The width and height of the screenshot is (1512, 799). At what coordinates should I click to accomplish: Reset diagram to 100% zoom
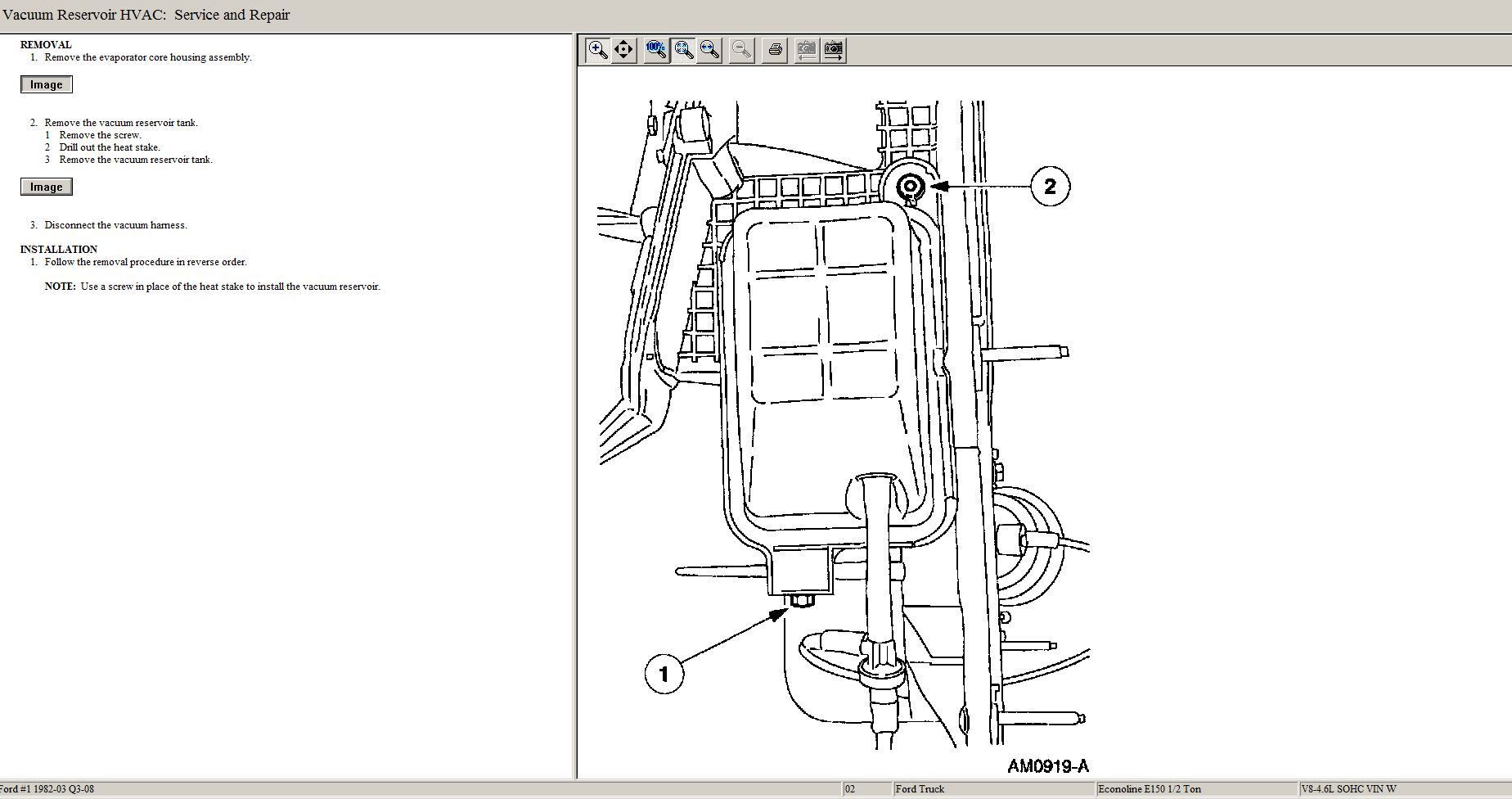656,50
